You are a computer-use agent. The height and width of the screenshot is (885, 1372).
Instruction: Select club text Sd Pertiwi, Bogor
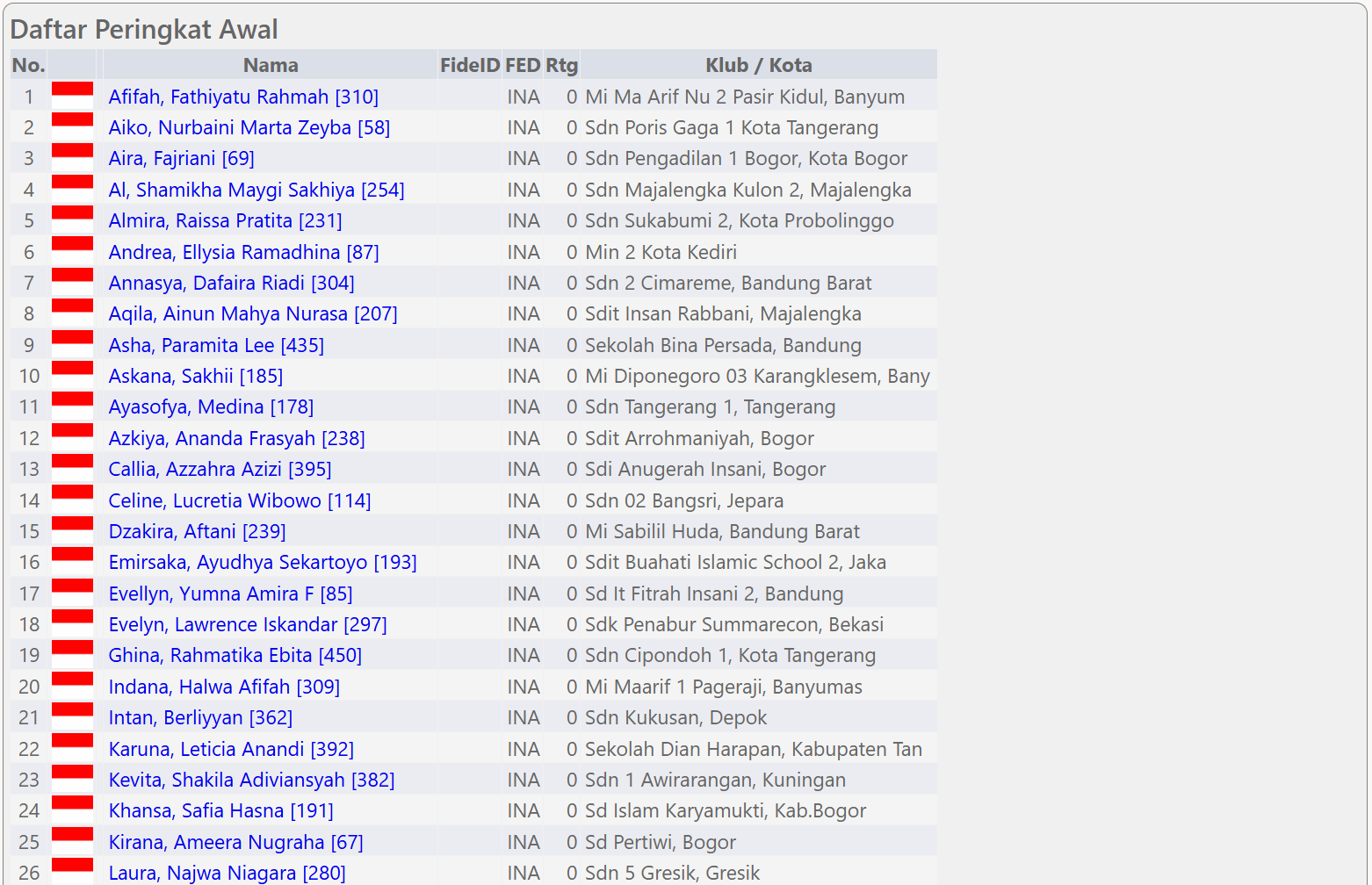(661, 842)
